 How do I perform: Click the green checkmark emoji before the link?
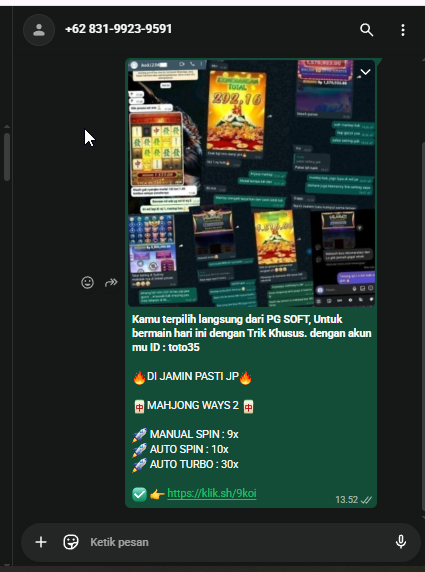click(x=139, y=494)
